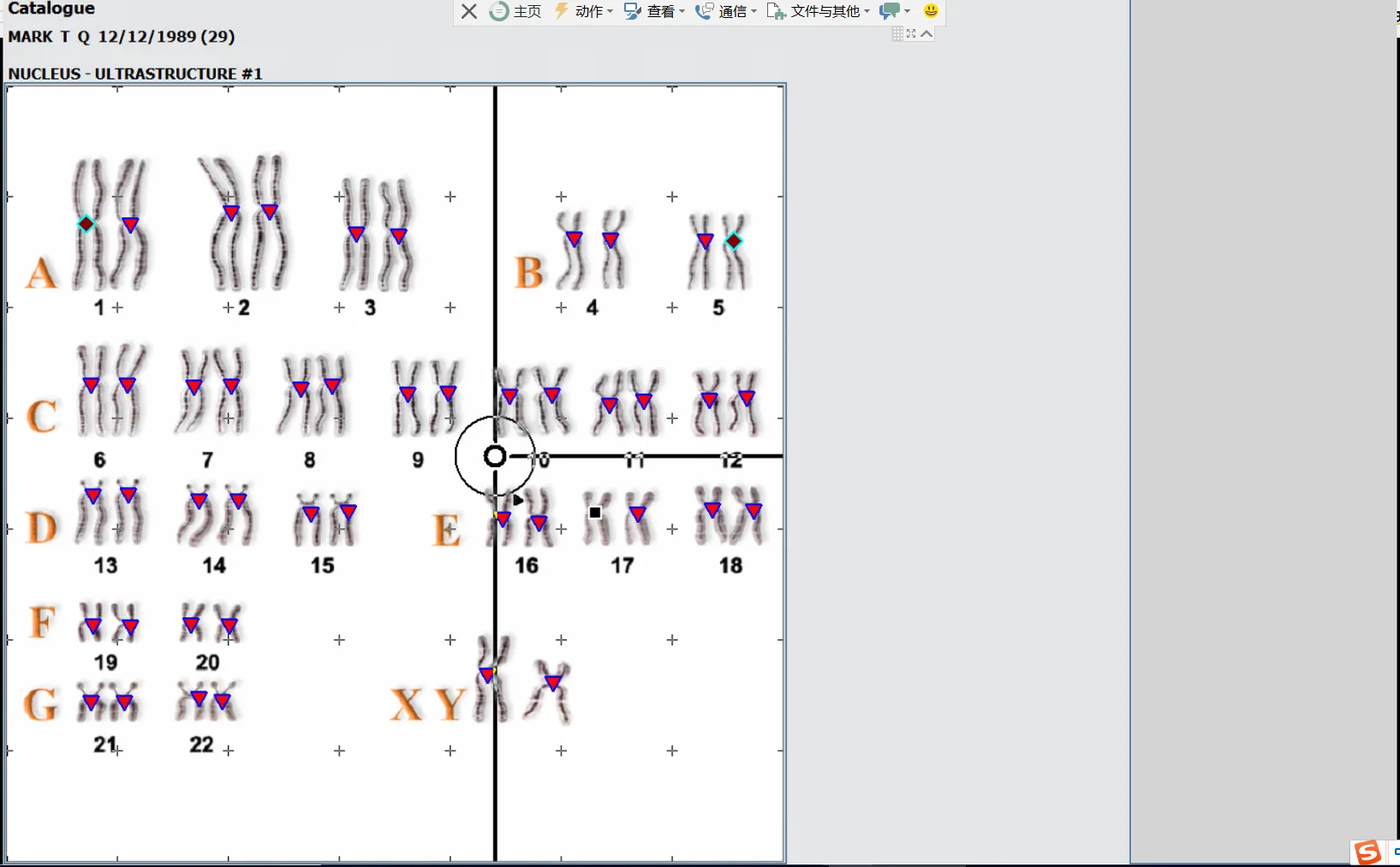
Task: Click the orange group letter F
Action: point(43,622)
